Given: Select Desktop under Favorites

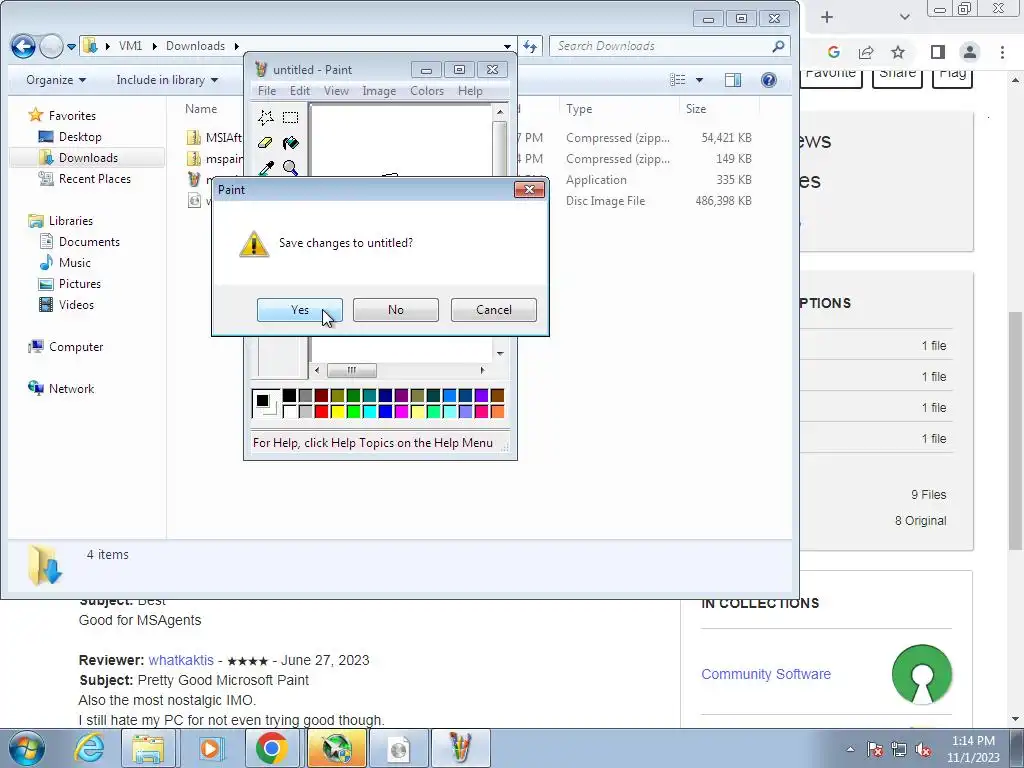Looking at the screenshot, I should click(80, 136).
